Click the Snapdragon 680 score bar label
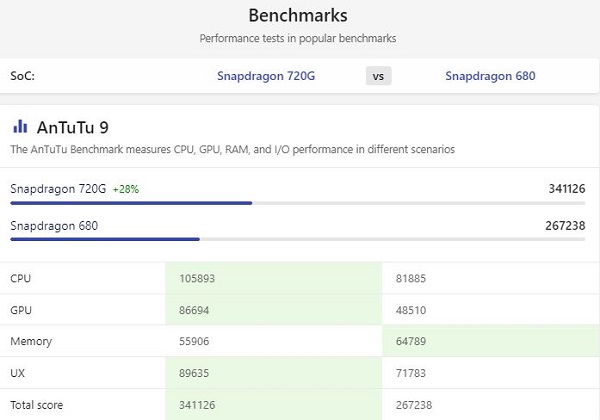The image size is (600, 420). click(x=54, y=226)
